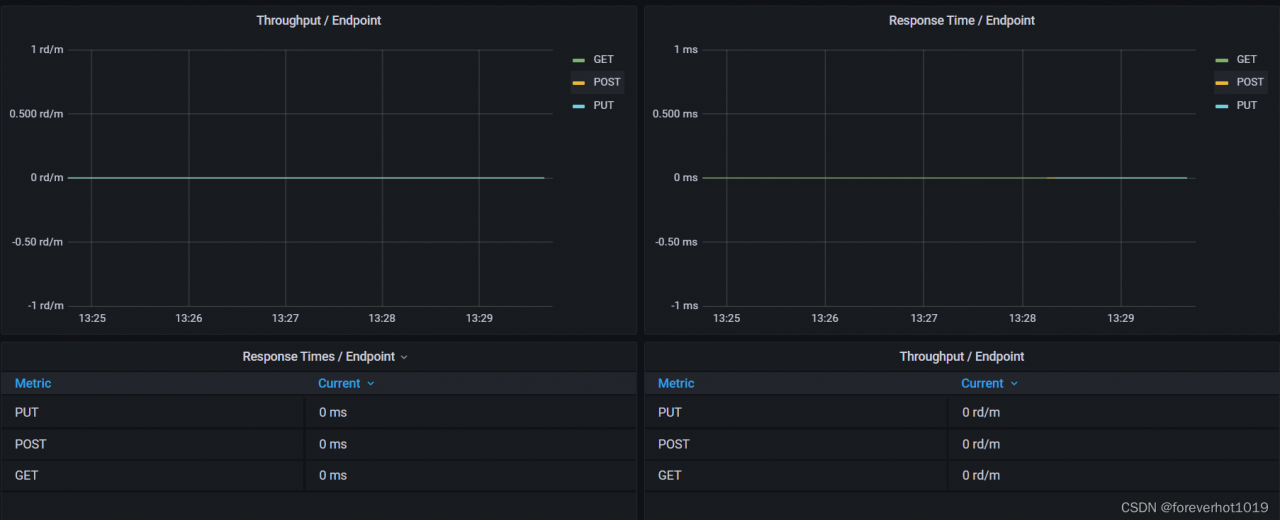Toggle GET series in Throughput graph legend
Image resolution: width=1280 pixels, height=520 pixels.
coord(603,59)
